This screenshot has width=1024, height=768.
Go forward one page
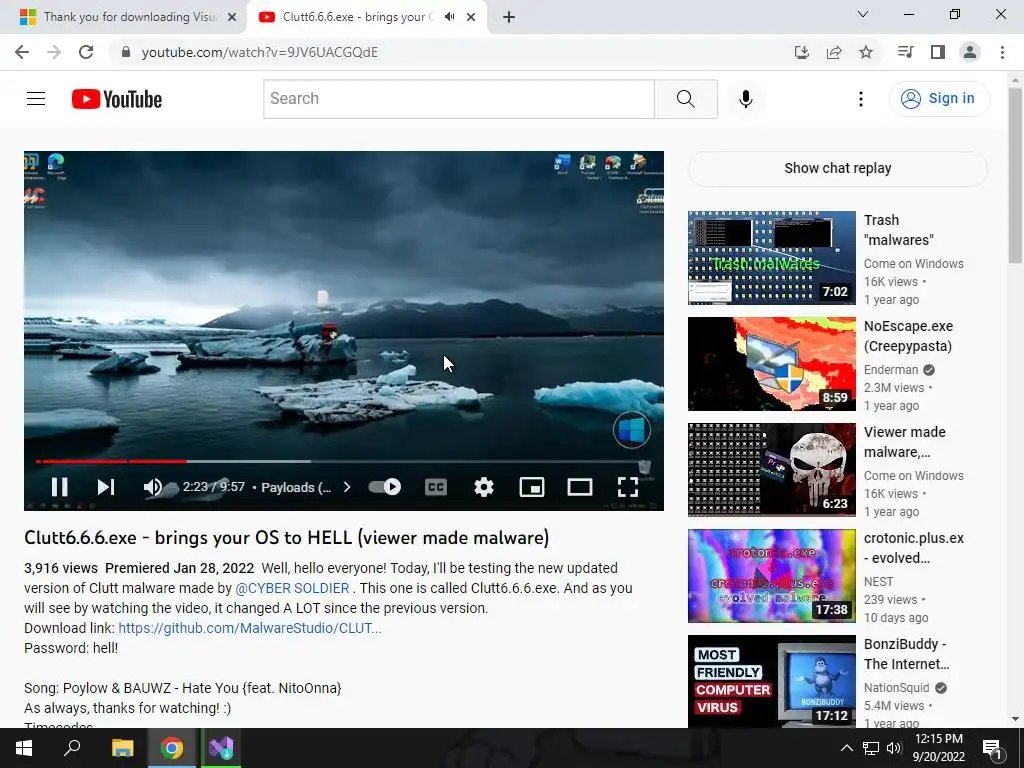[x=54, y=52]
